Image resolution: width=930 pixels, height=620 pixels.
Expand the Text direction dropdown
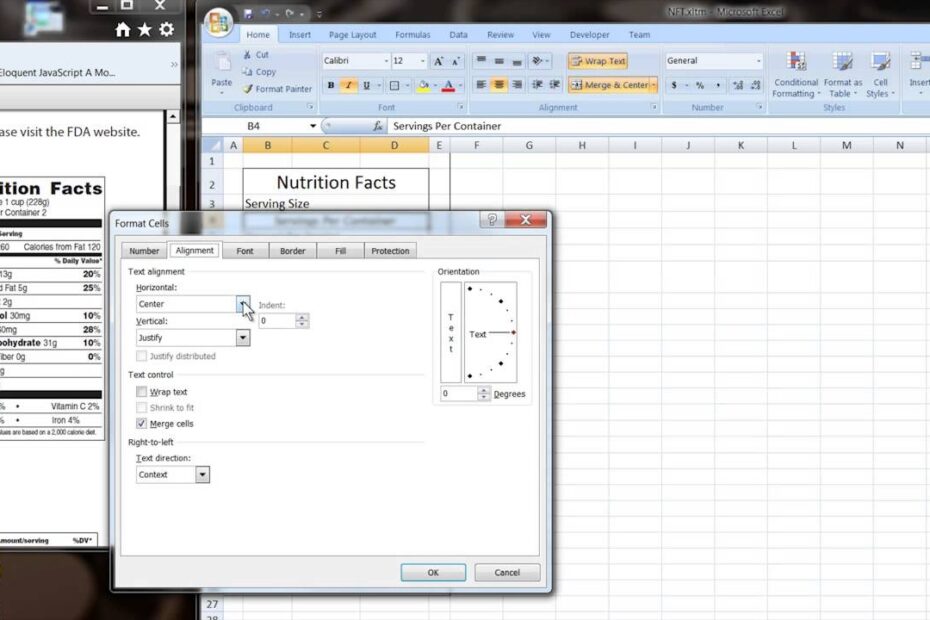coord(203,475)
